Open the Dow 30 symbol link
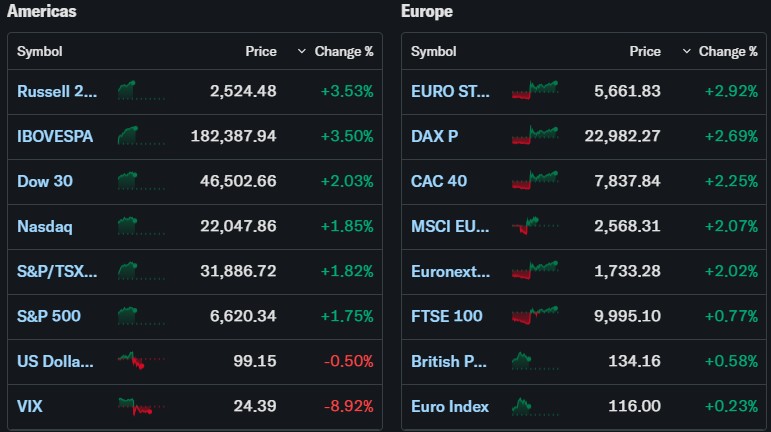 click(x=45, y=181)
